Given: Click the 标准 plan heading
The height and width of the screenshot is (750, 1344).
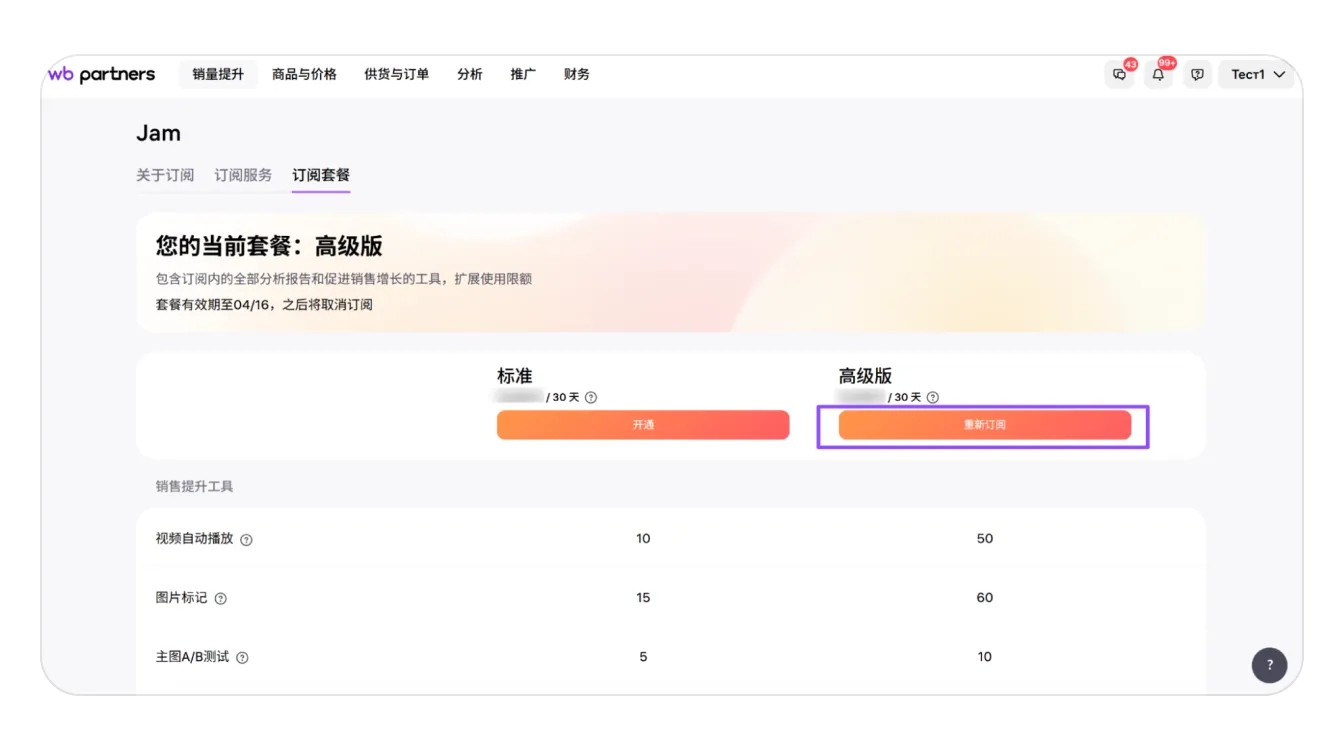Looking at the screenshot, I should pos(515,376).
